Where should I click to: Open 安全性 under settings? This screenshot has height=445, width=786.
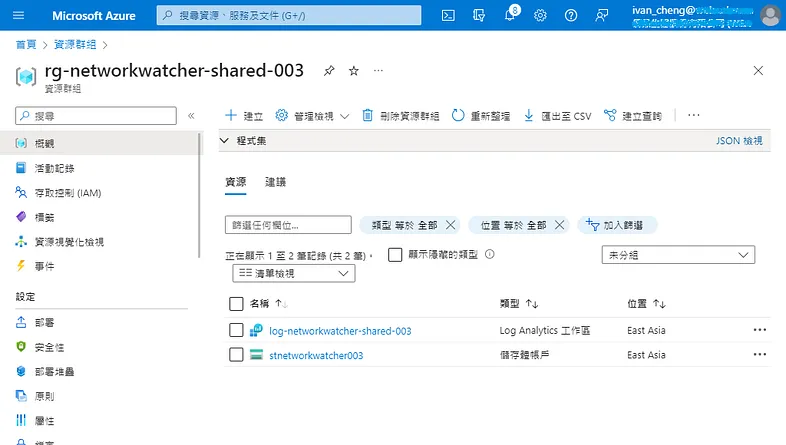(49, 347)
